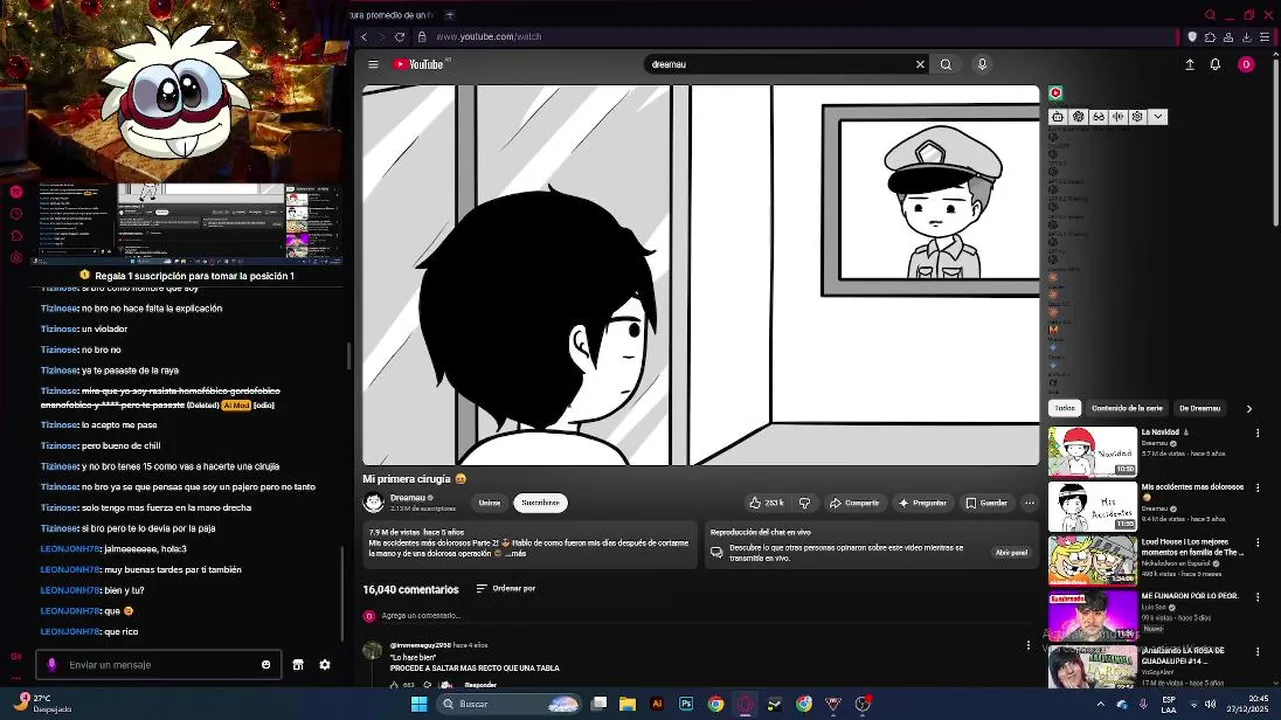
Task: Share the video via 'Compartir'
Action: coord(854,503)
